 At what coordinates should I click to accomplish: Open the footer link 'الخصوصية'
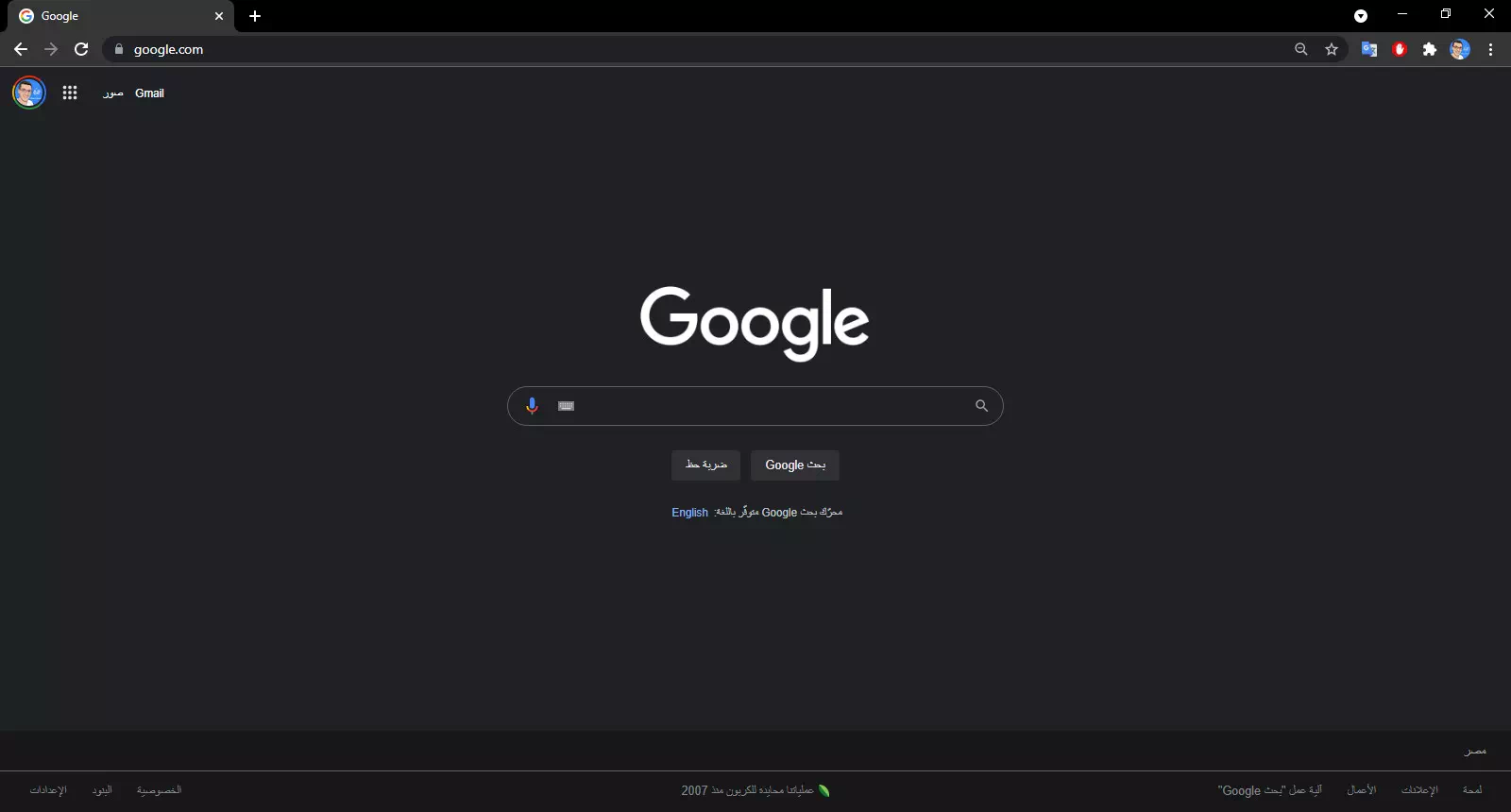(159, 790)
